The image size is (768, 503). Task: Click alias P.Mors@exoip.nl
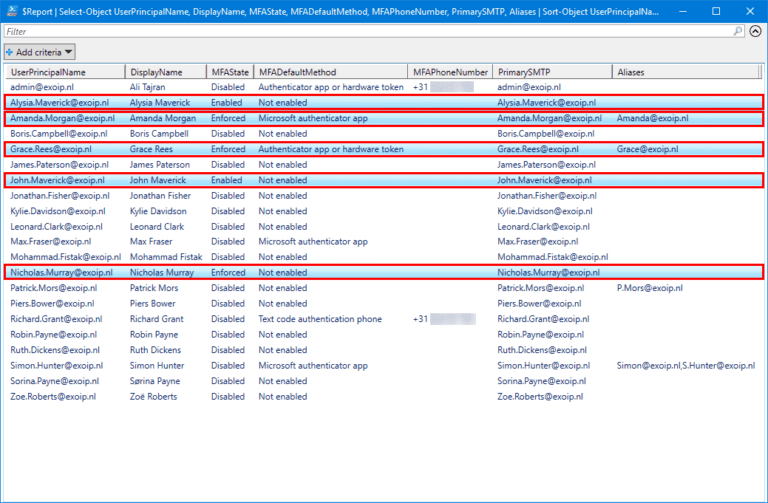[x=649, y=288]
